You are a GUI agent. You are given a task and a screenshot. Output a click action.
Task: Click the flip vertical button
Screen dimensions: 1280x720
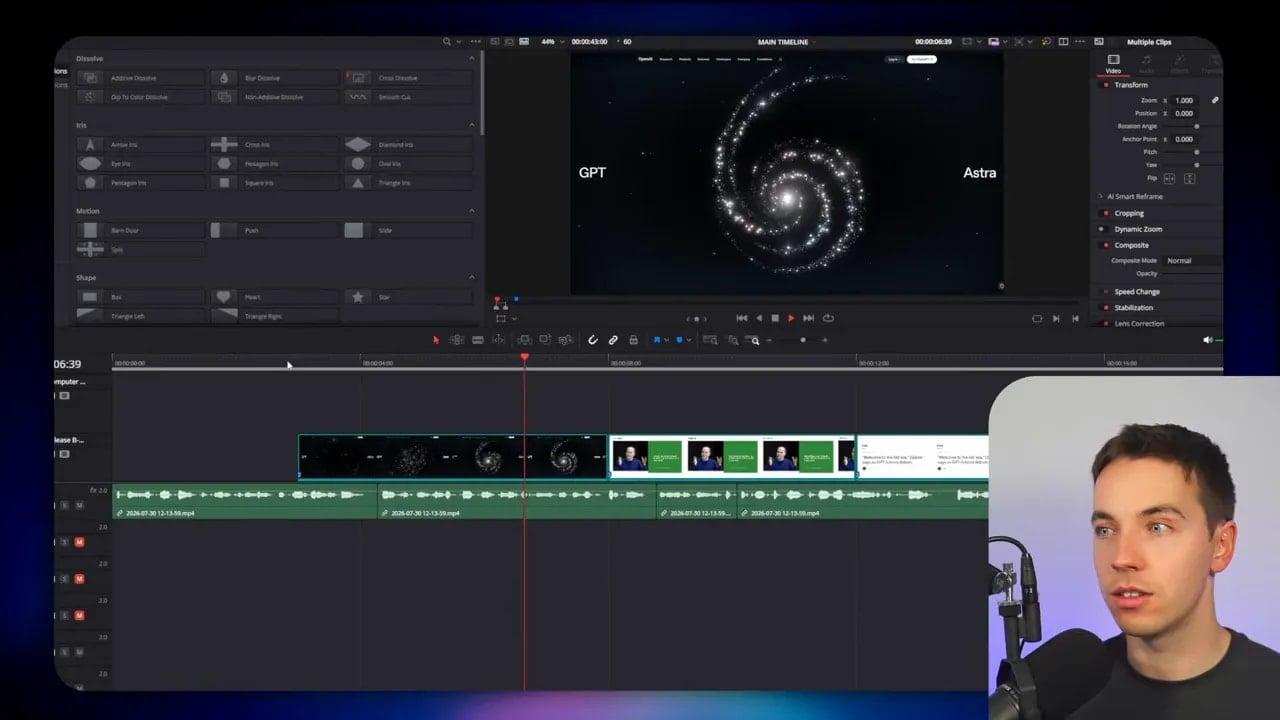click(1190, 178)
